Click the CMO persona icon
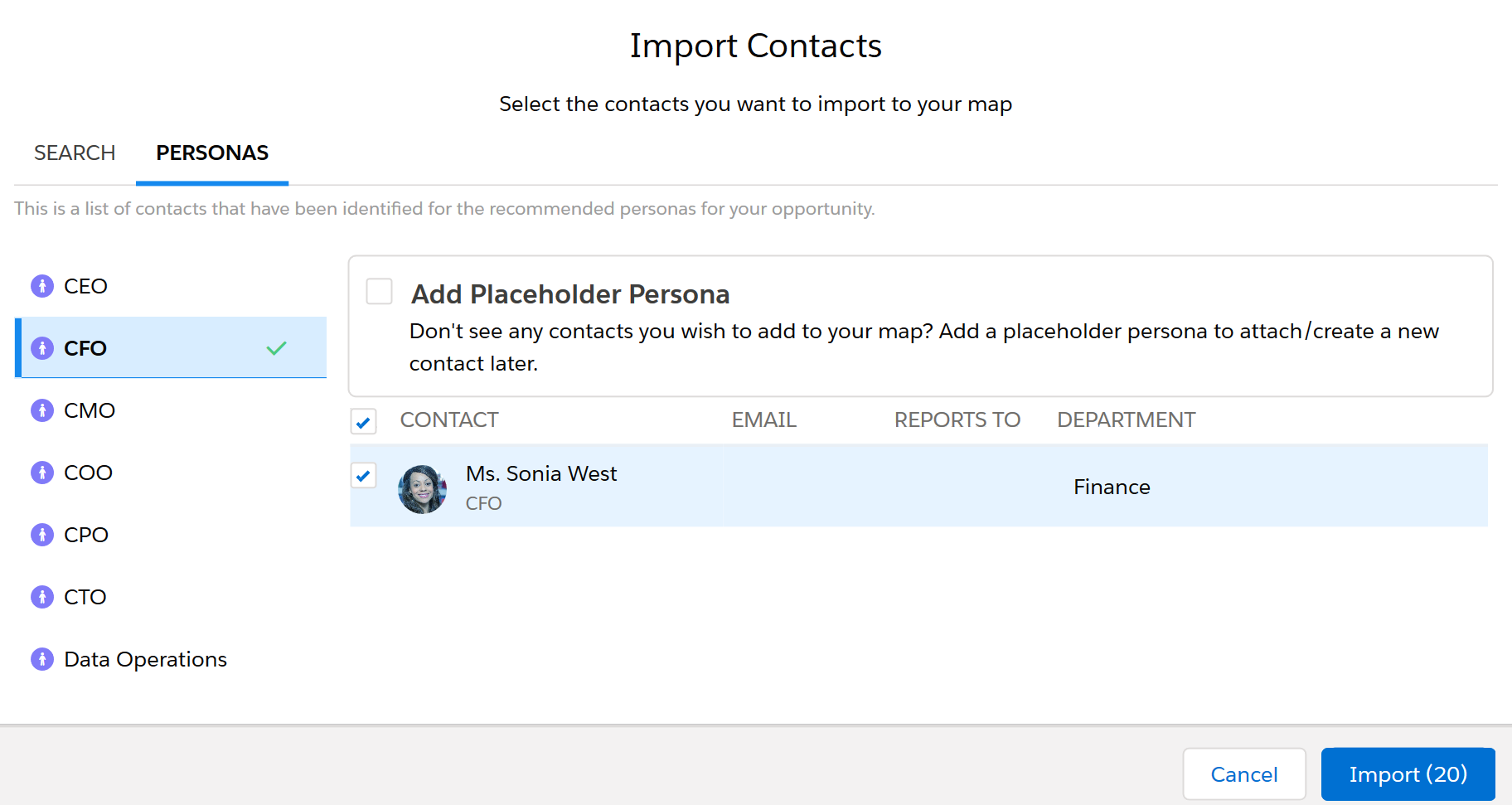 (42, 410)
